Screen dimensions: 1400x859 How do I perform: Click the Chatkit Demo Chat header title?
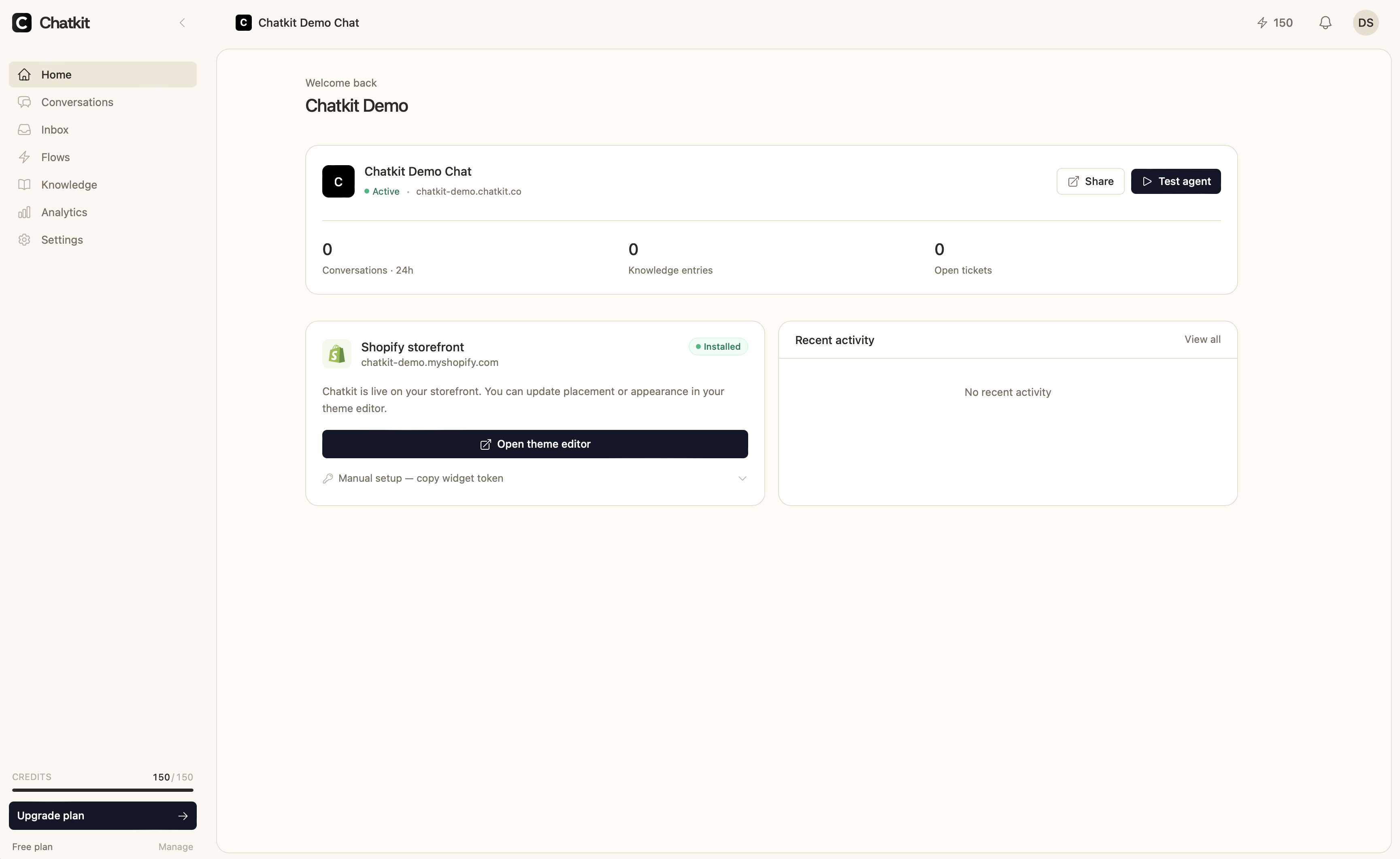click(309, 23)
